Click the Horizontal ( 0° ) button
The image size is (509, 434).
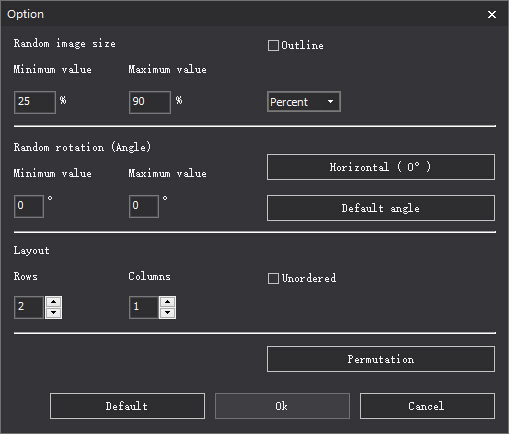(381, 167)
